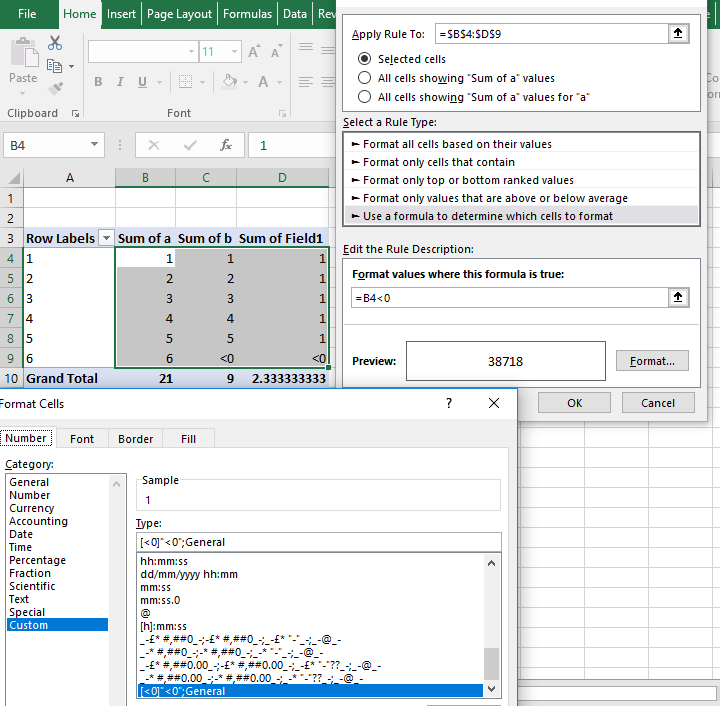Viewport: 720px width, 706px height.
Task: Open the font name dropdown
Action: click(x=191, y=52)
